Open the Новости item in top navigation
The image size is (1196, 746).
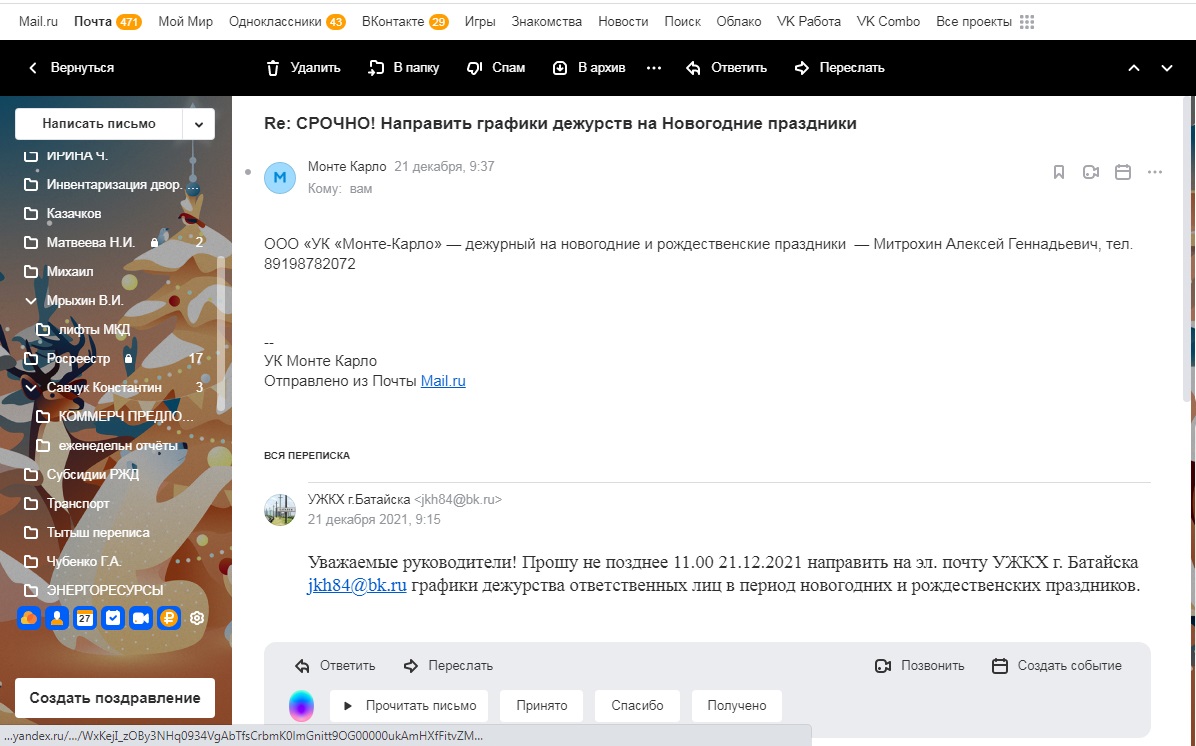623,21
